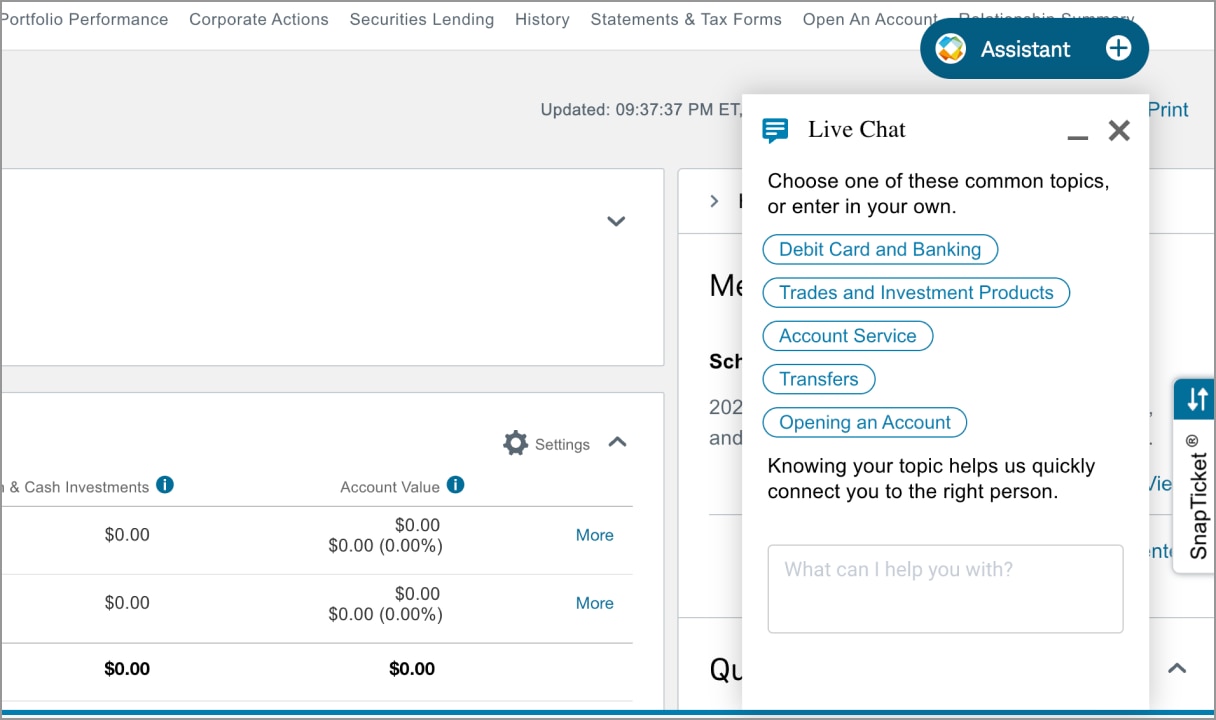Pick Trades and Investment Products topic
Image resolution: width=1216 pixels, height=720 pixels.
(x=915, y=292)
